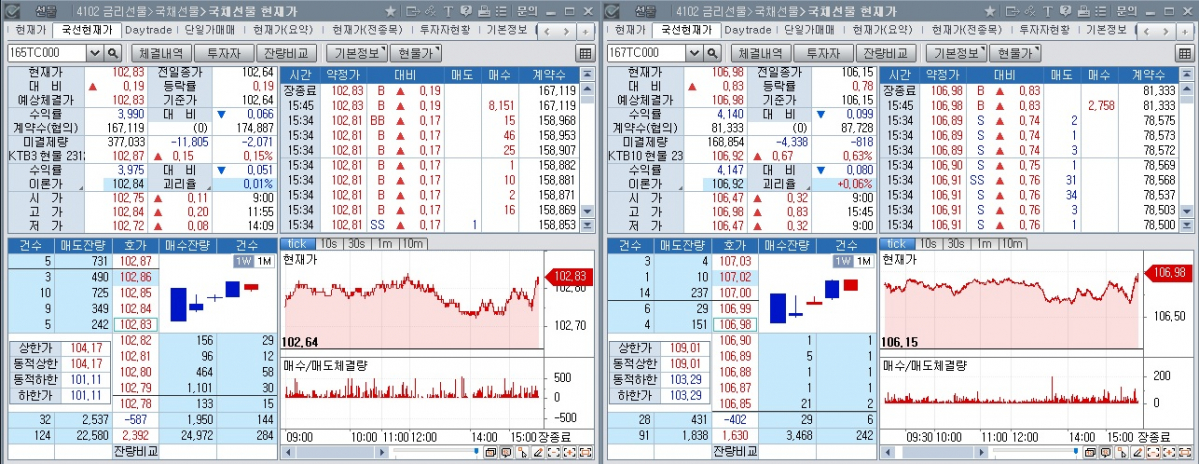Open the 현재가(전종목) tab in the 167TC000 window
Image resolution: width=1199 pixels, height=464 pixels.
click(965, 31)
